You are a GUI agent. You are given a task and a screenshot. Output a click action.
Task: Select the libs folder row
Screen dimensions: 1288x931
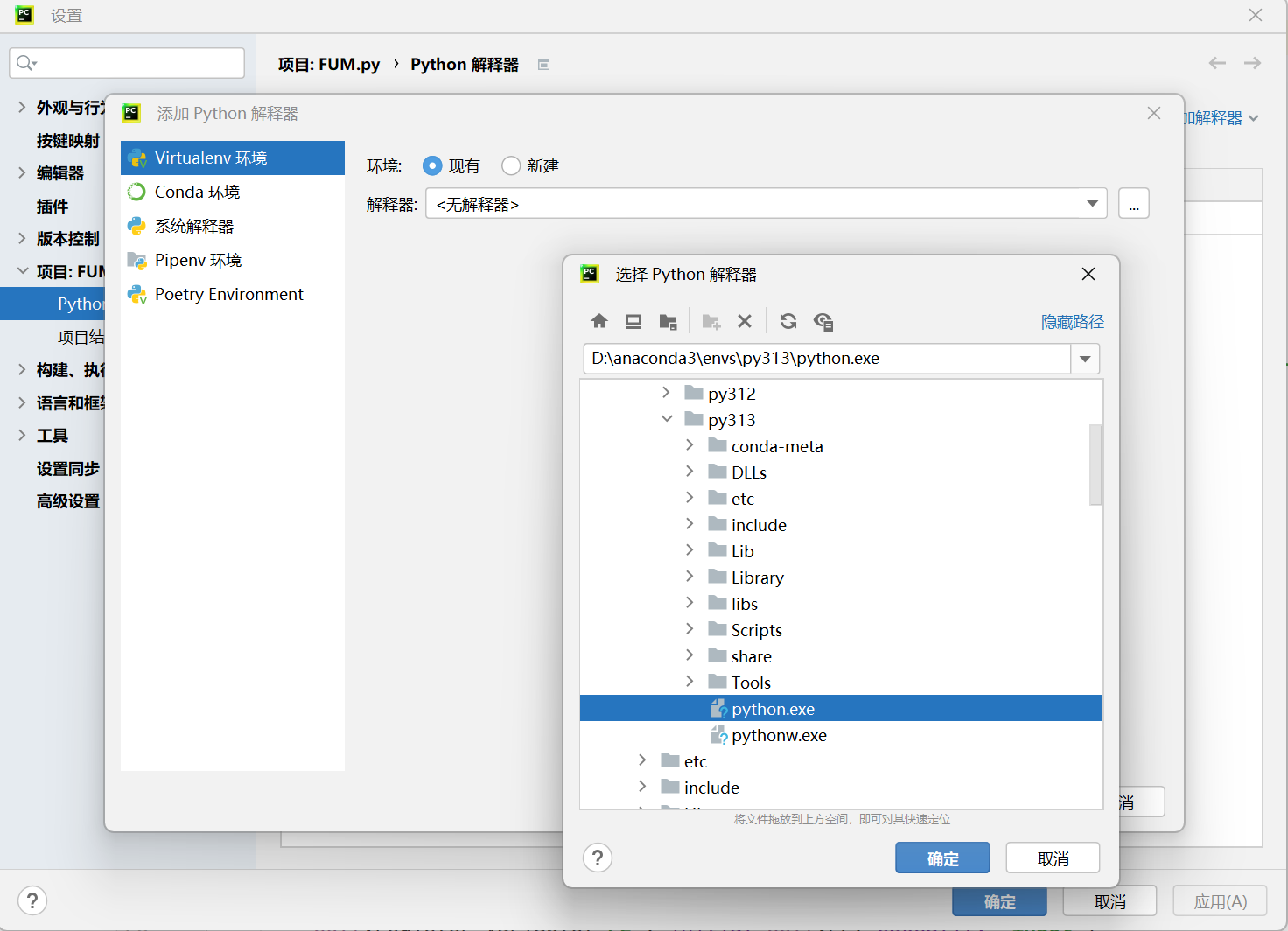[x=841, y=604]
